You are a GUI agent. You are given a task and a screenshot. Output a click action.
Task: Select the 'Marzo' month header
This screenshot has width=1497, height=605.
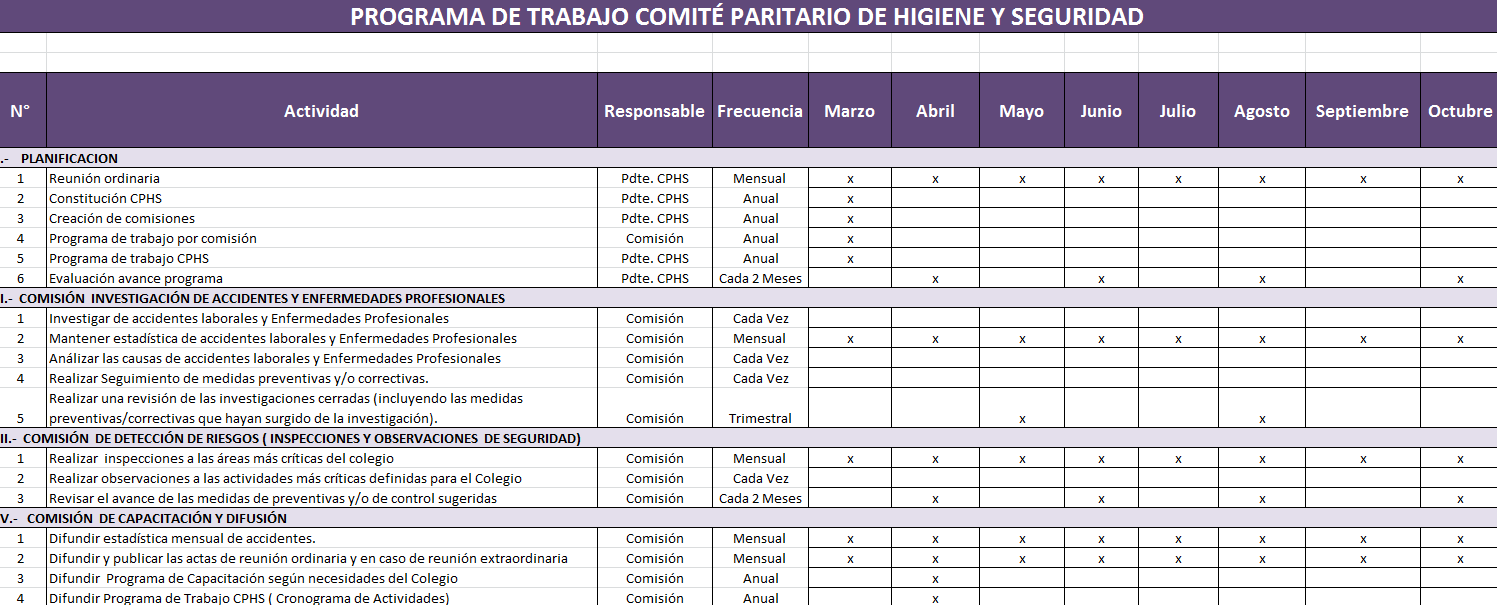[849, 111]
